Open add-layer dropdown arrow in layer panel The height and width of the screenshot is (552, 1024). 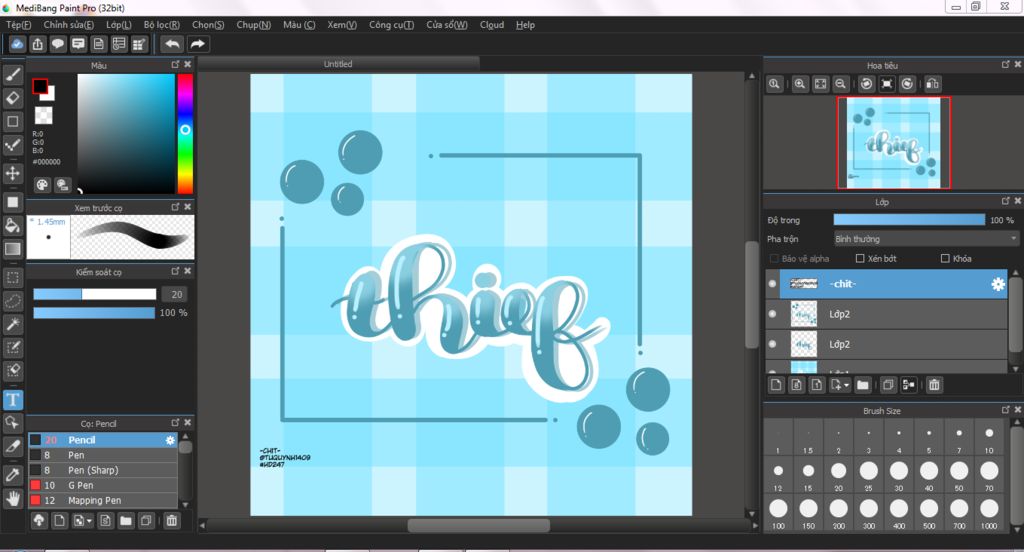(846, 385)
